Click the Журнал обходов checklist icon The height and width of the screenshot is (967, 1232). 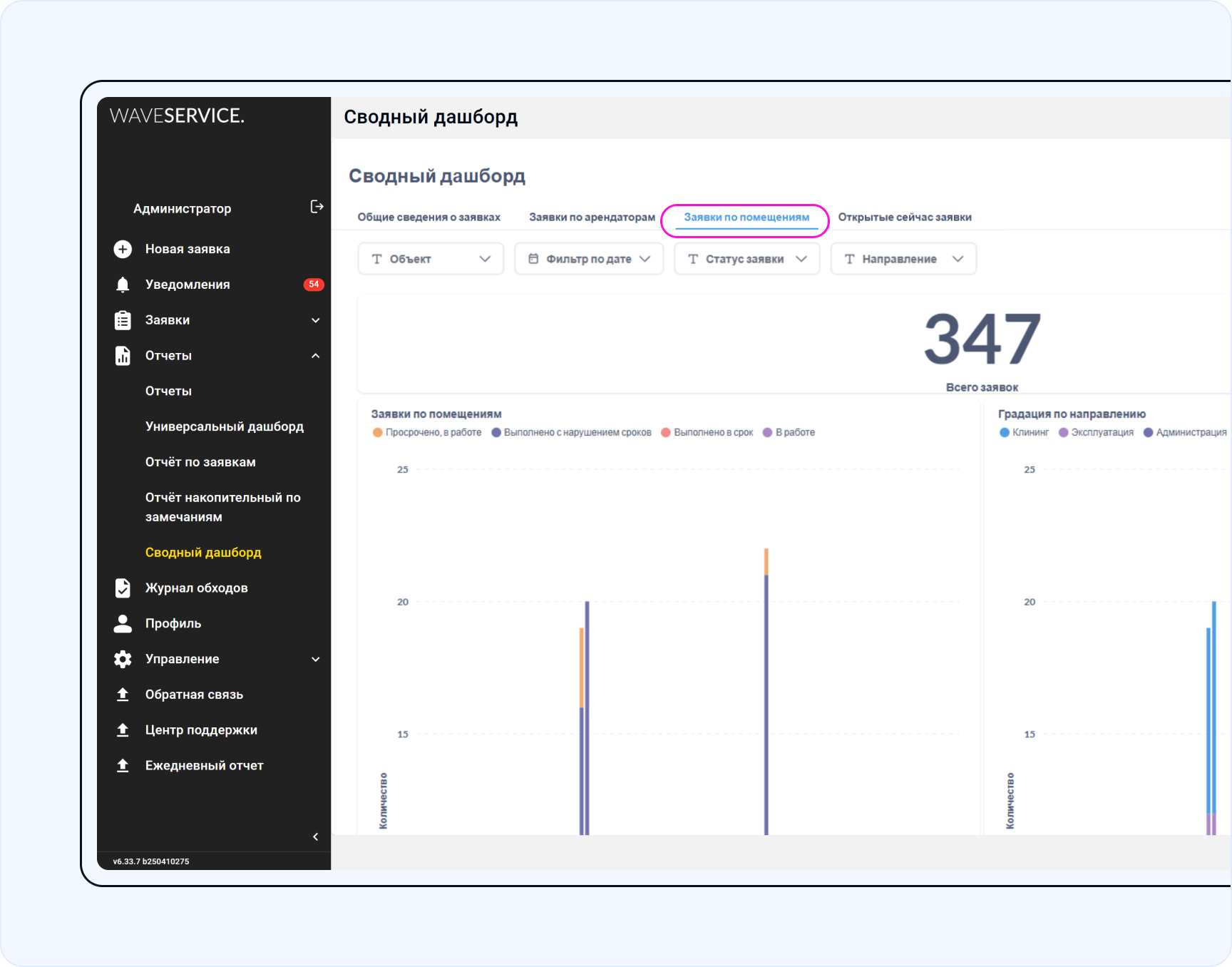pyautogui.click(x=123, y=588)
